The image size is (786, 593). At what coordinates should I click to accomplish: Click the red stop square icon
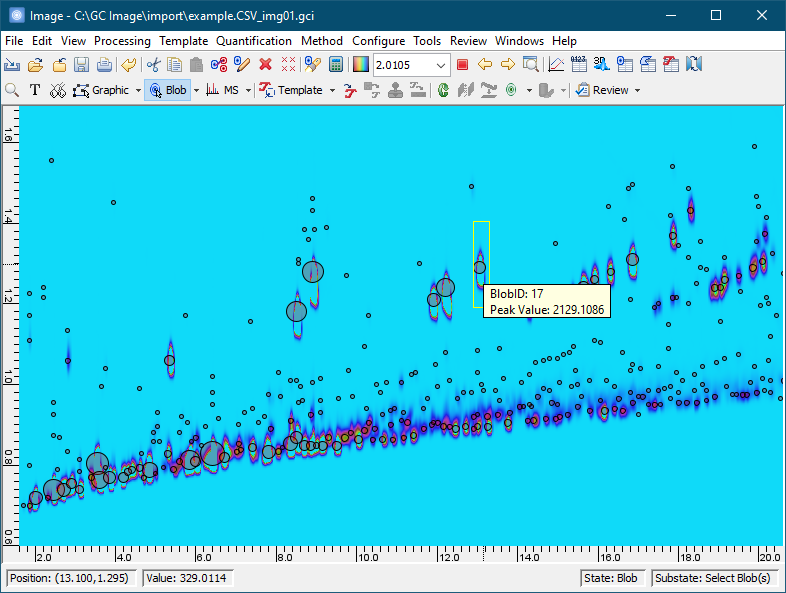tap(462, 65)
